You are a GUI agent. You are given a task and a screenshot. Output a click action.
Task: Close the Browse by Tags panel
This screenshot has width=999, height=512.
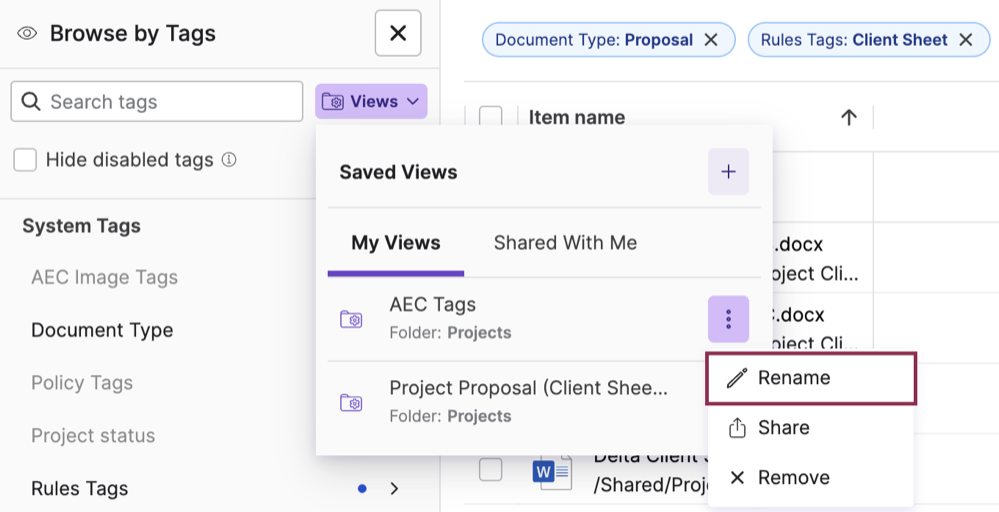click(x=397, y=34)
